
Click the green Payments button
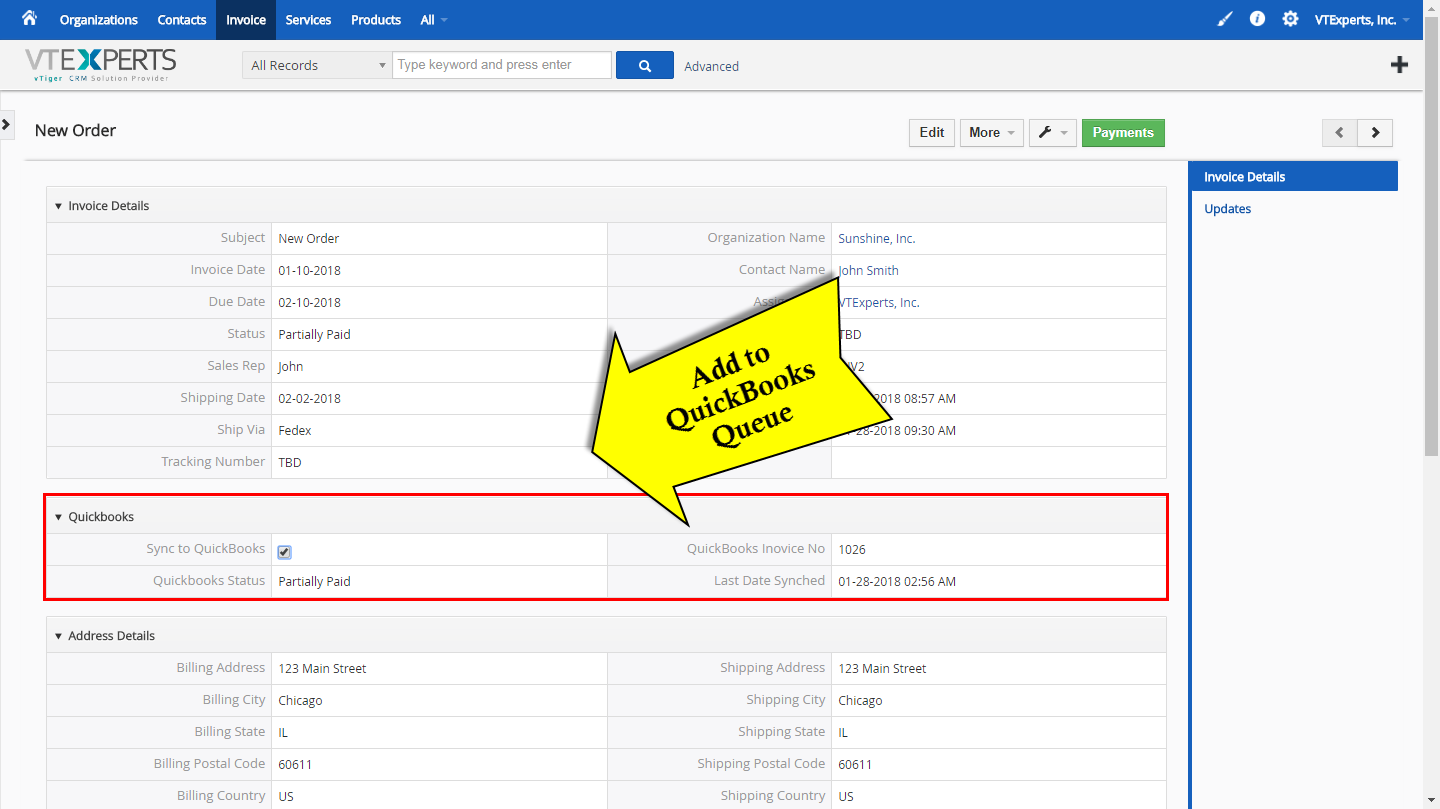coord(1123,132)
